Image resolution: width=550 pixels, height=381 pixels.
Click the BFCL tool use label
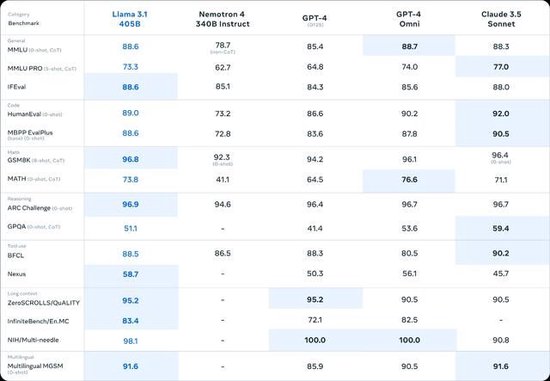pyautogui.click(x=16, y=255)
